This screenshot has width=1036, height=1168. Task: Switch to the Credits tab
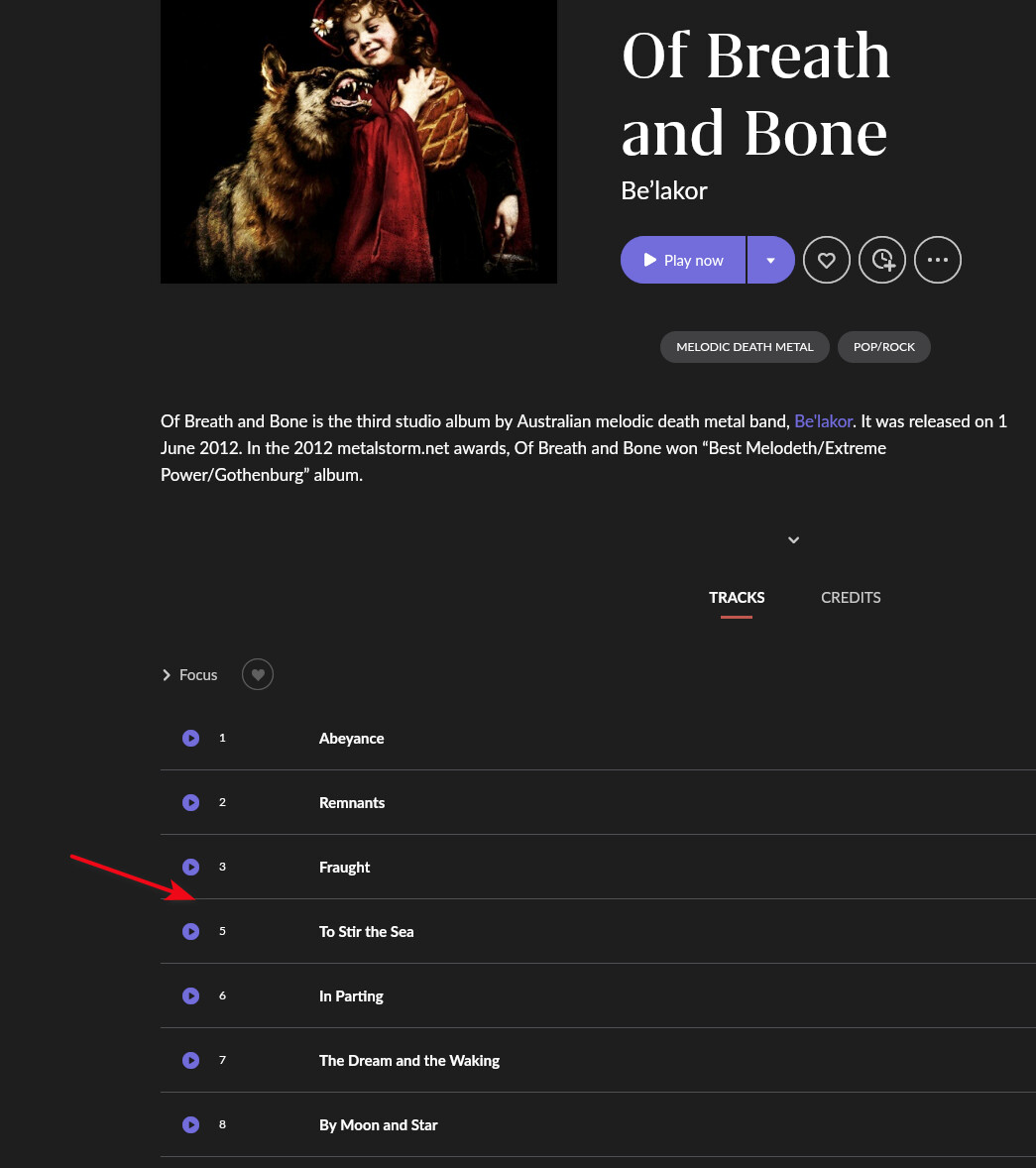(x=851, y=598)
